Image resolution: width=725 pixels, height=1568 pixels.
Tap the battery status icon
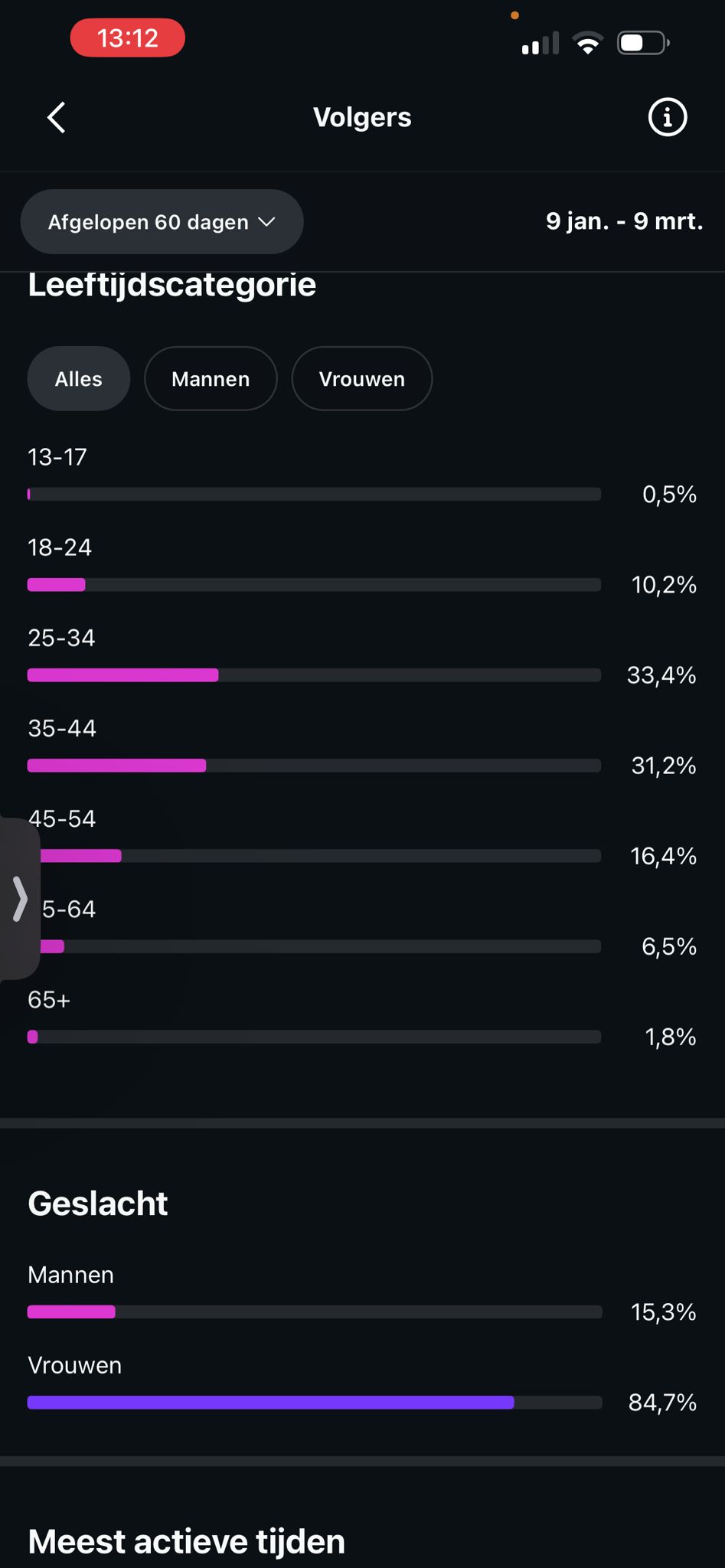tap(643, 44)
